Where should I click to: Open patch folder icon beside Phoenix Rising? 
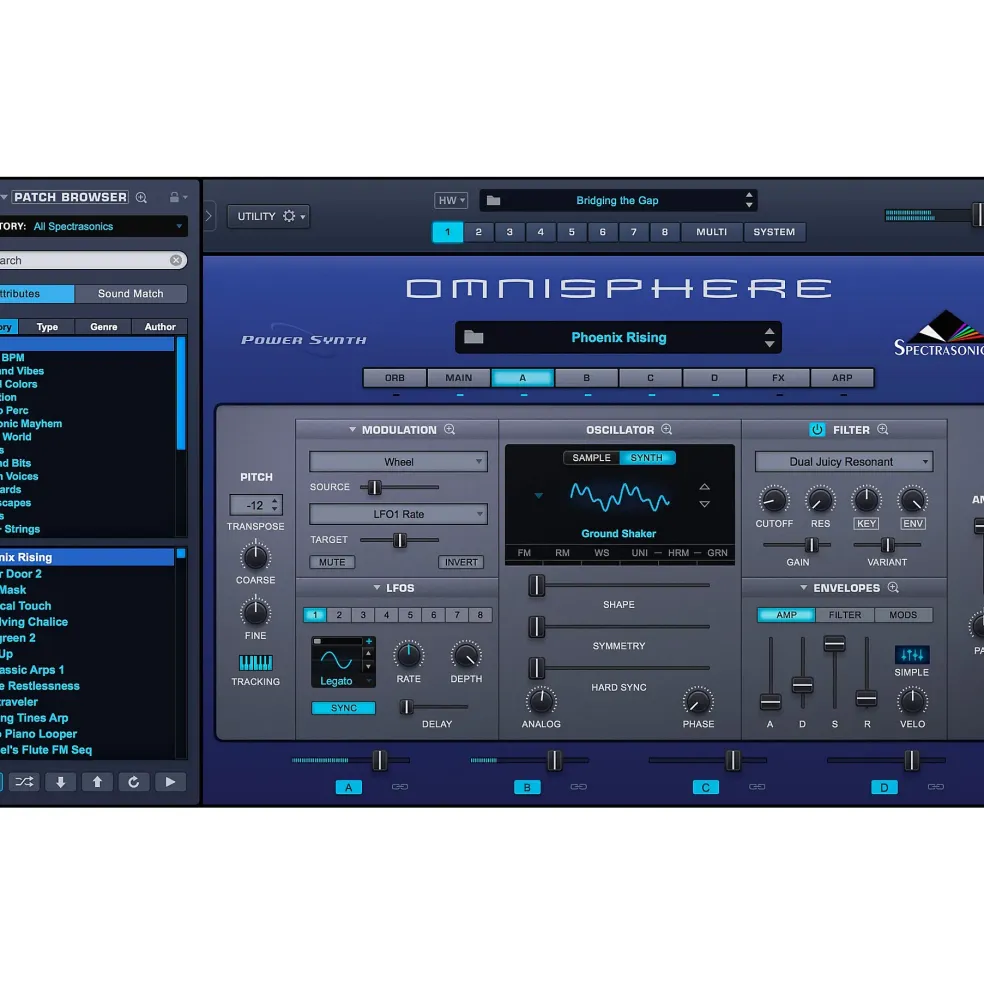474,337
